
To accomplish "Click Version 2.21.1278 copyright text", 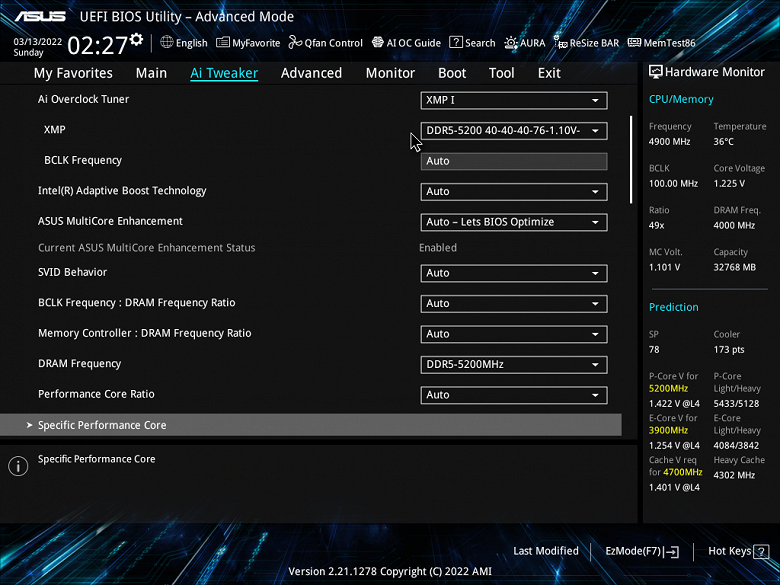I will 390,572.
